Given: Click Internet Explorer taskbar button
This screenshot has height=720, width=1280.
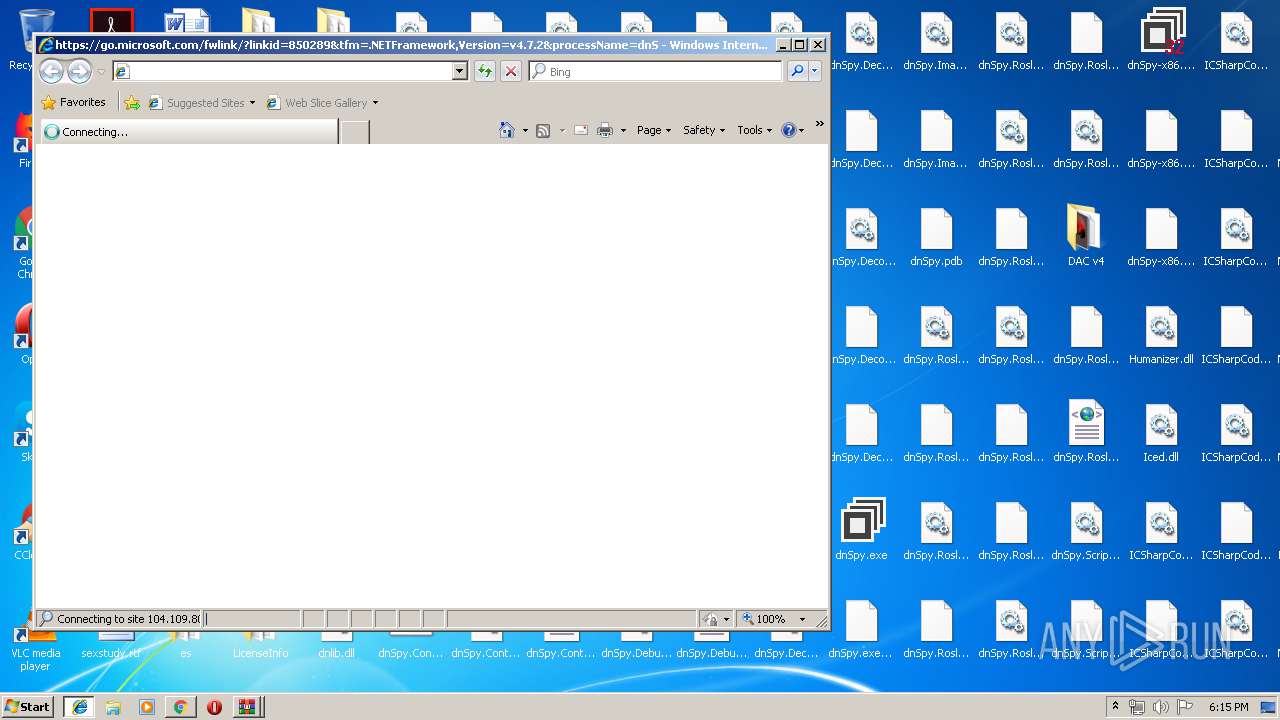Looking at the screenshot, I should pos(80,706).
